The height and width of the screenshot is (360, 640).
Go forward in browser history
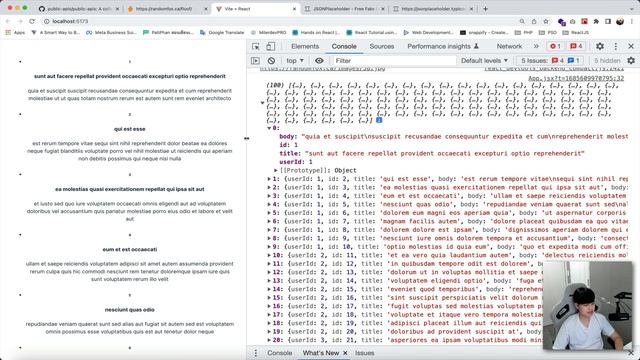point(20,21)
